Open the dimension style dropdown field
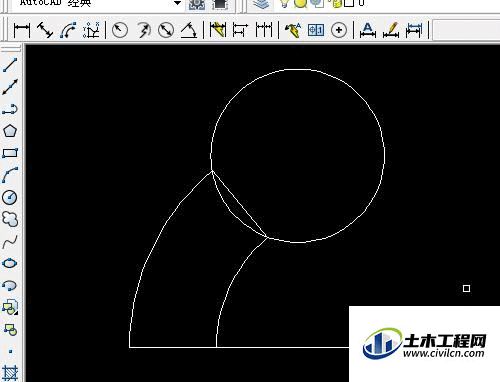The height and width of the screenshot is (382, 500). (467, 30)
